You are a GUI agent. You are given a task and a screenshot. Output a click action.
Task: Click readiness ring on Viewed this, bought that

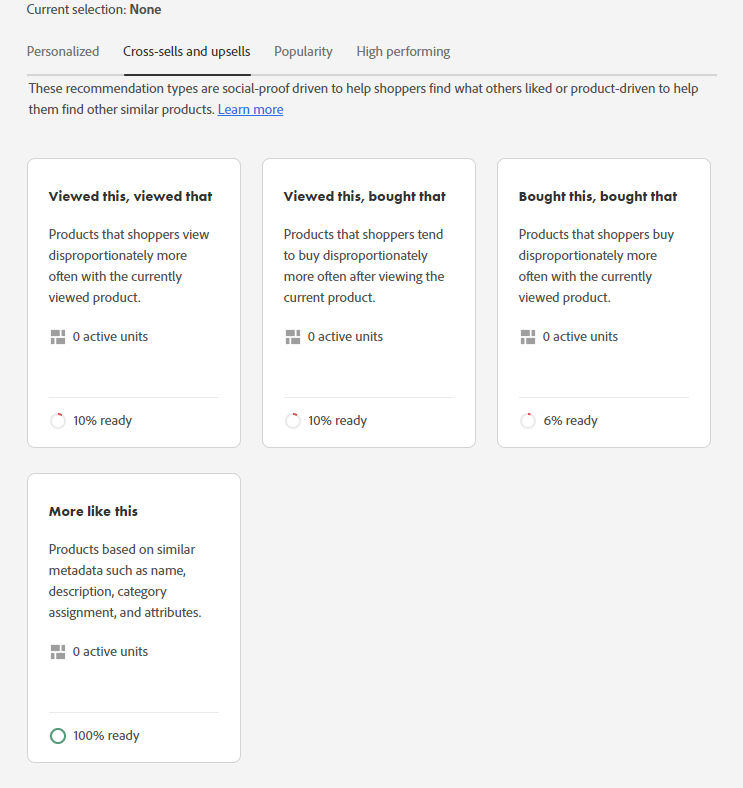293,421
